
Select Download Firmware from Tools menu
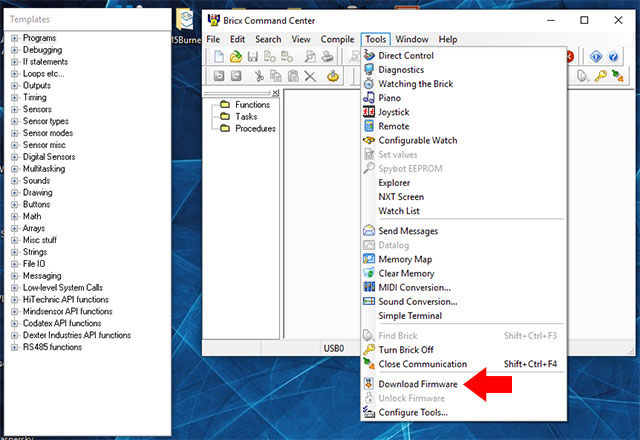coord(417,384)
